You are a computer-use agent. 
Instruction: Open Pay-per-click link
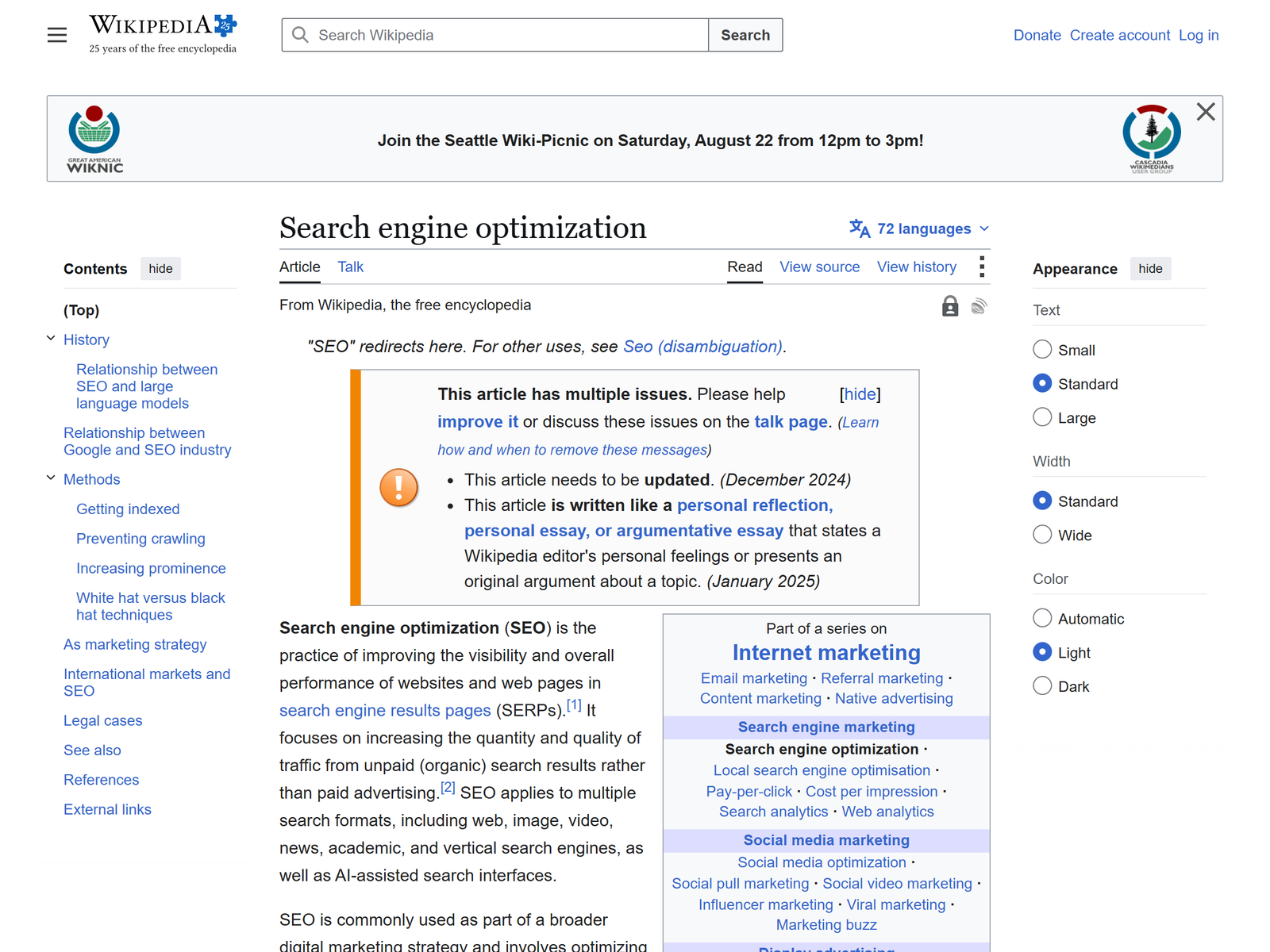point(749,792)
